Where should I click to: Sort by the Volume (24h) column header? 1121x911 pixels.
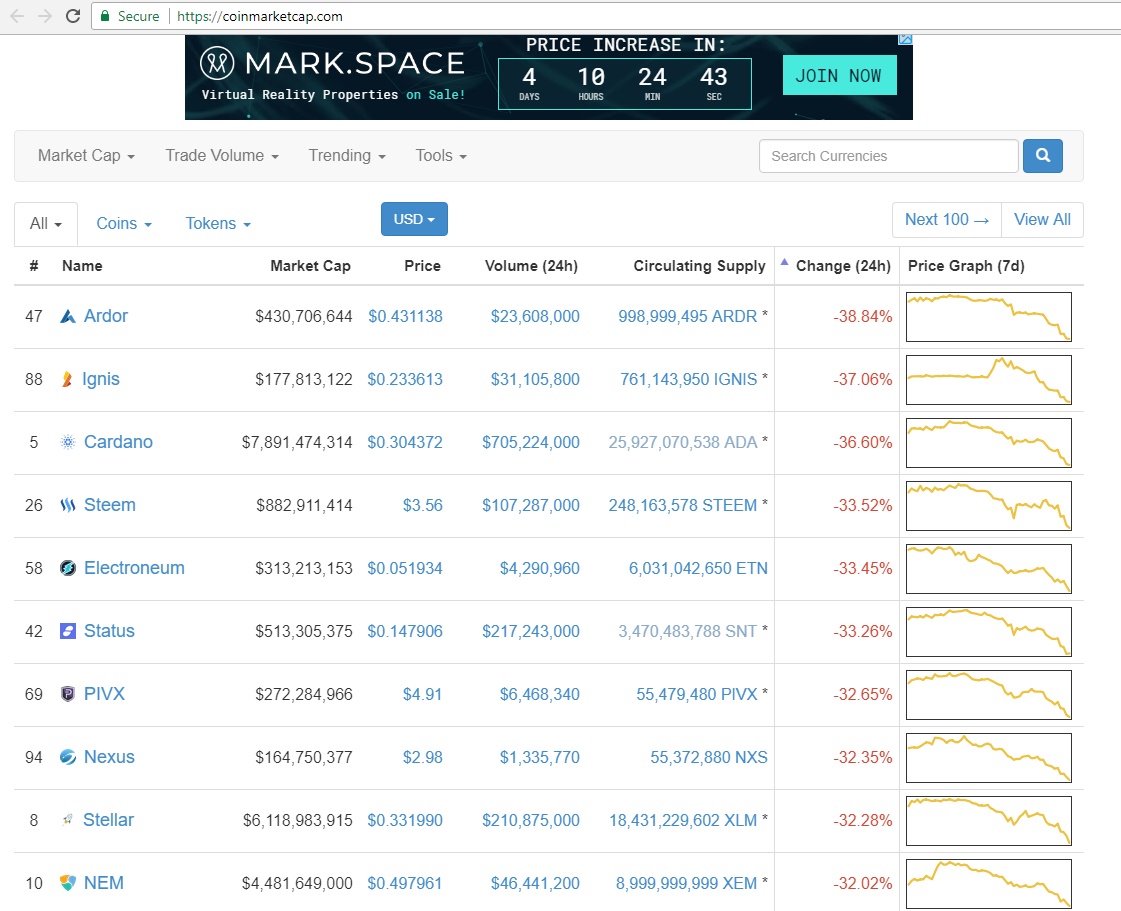[531, 266]
